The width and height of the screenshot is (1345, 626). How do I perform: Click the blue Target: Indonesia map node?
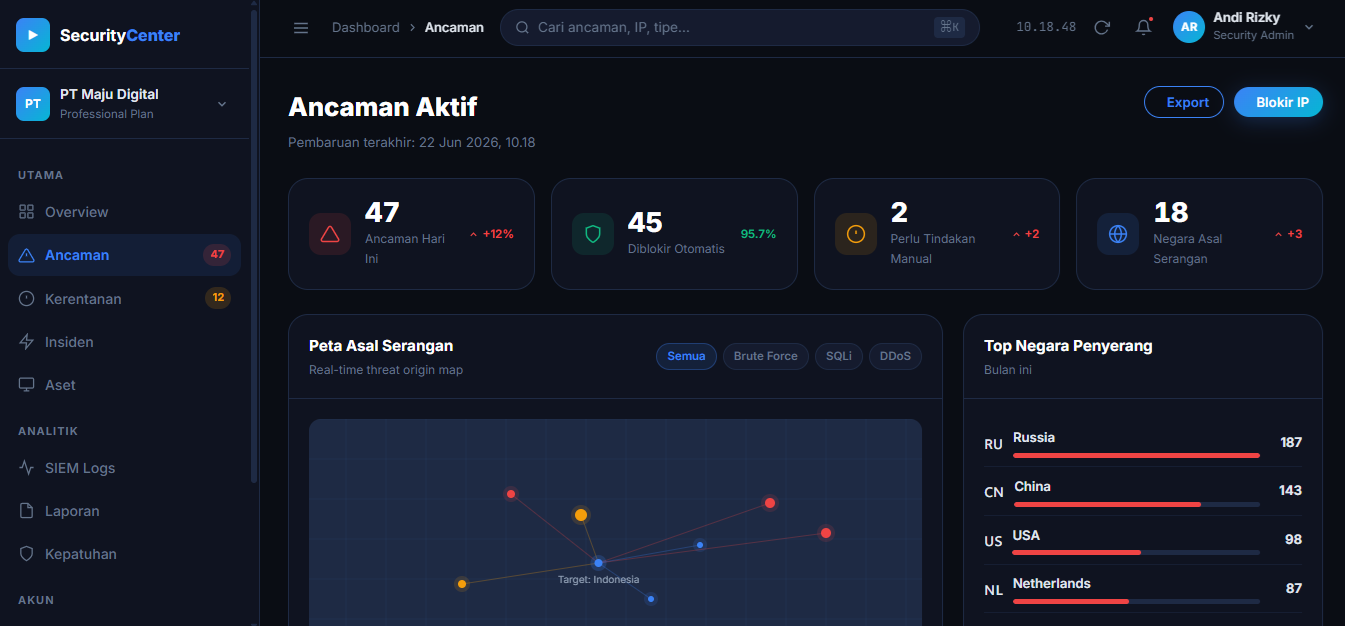598,563
